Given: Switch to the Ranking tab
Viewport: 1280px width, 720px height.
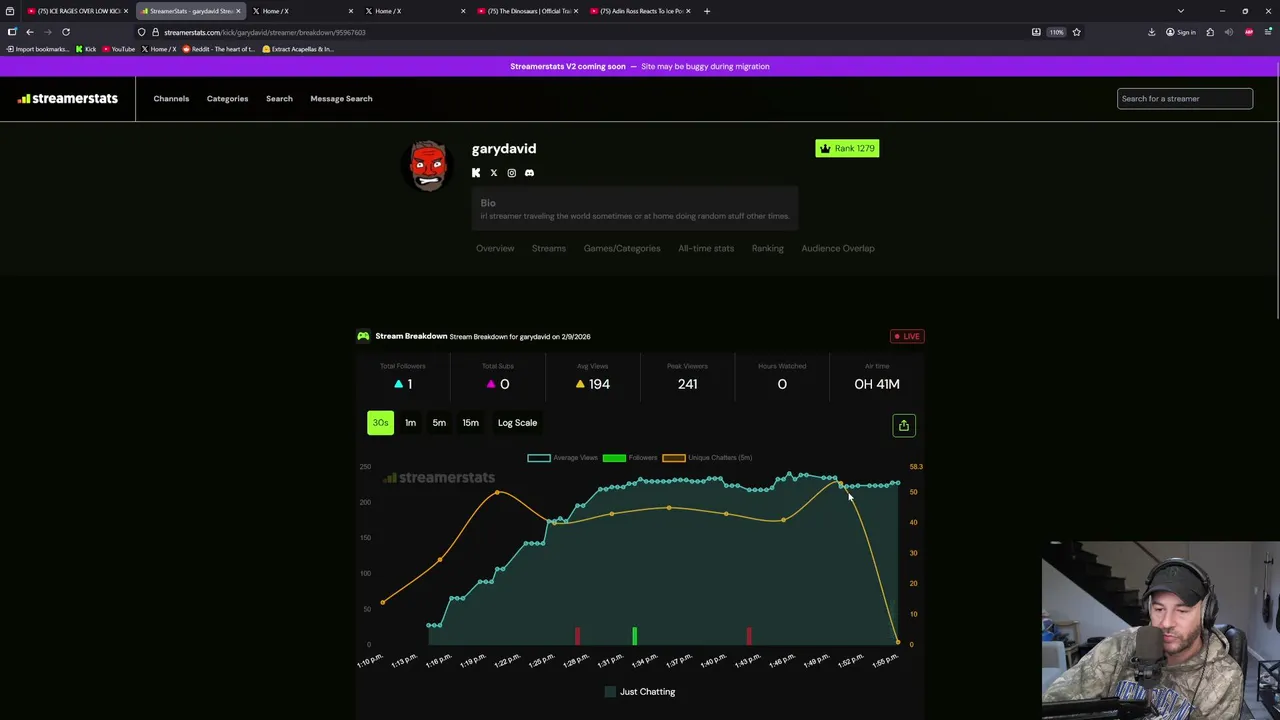Looking at the screenshot, I should pyautogui.click(x=768, y=248).
